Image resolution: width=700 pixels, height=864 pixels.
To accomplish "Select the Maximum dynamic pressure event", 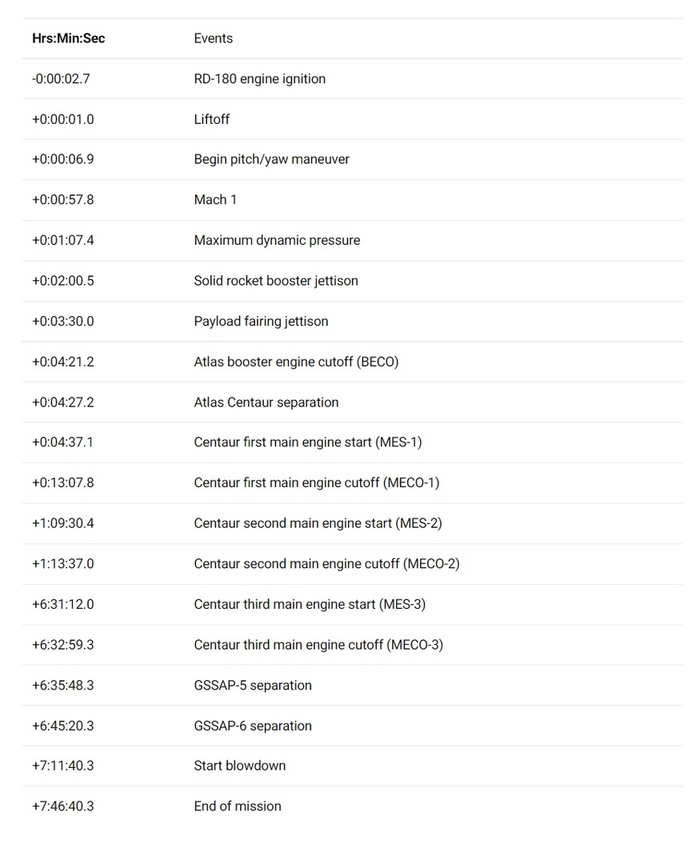I will 276,240.
